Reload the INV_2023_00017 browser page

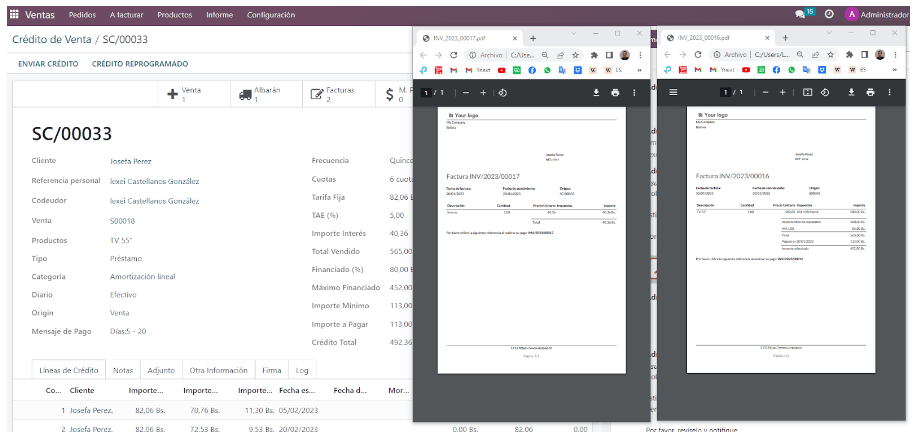coord(454,54)
